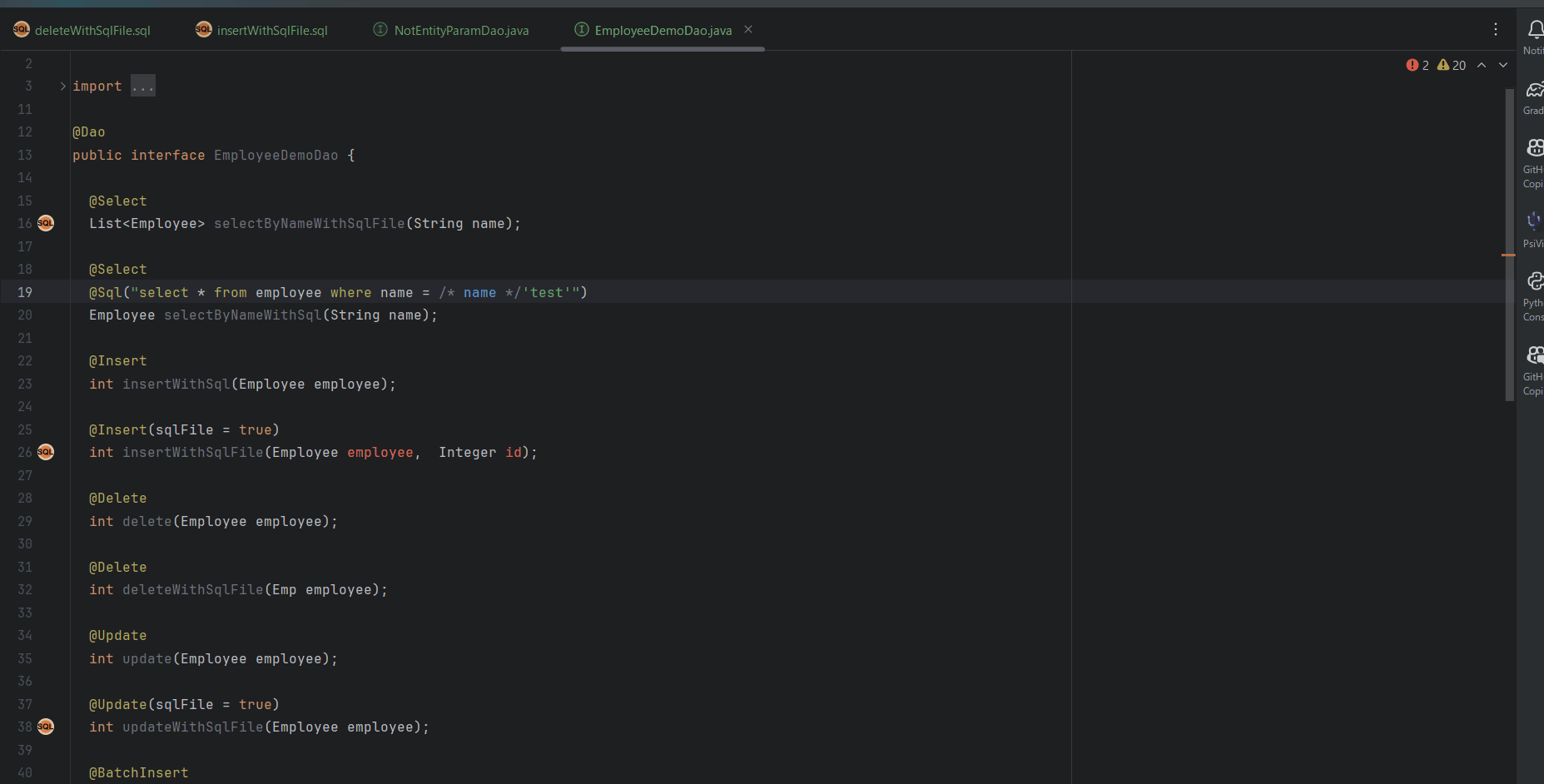Click the errors count indicator showing 2
The height and width of the screenshot is (784, 1544).
pyautogui.click(x=1417, y=65)
